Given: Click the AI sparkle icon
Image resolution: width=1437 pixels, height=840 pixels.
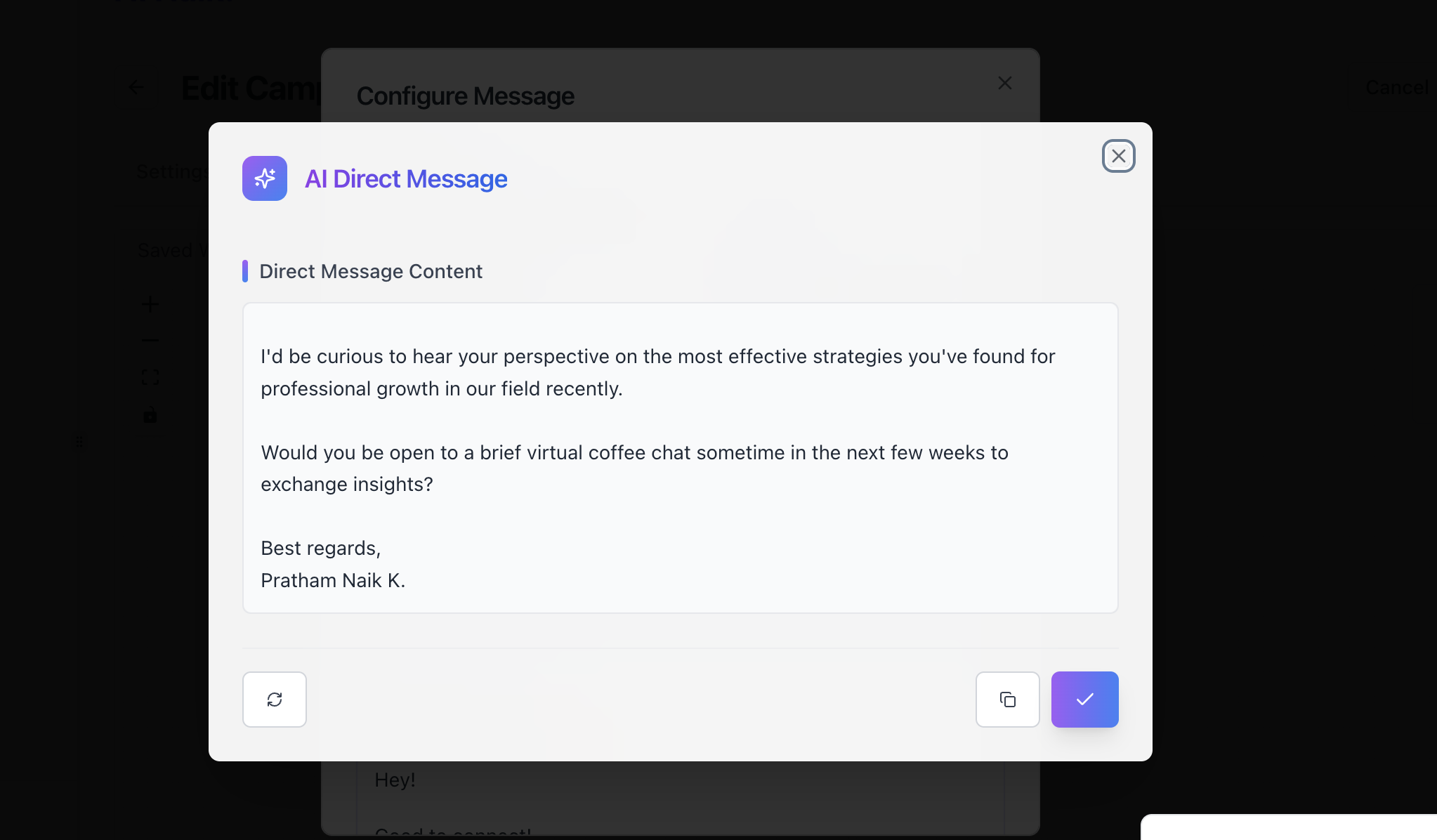Looking at the screenshot, I should click(265, 178).
